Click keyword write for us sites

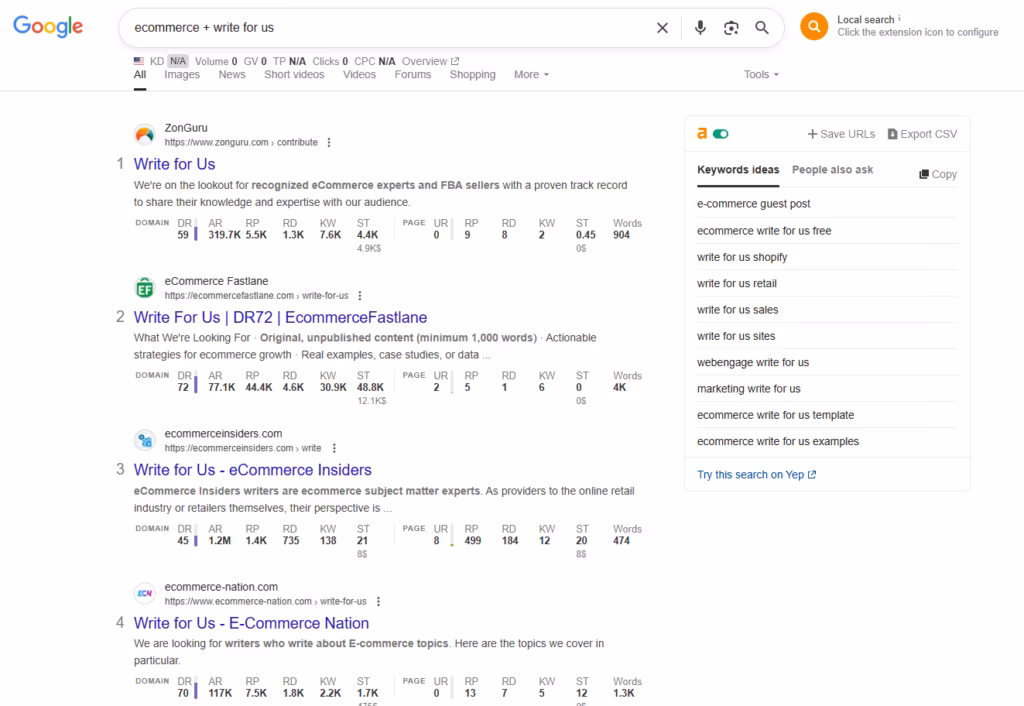(x=735, y=336)
